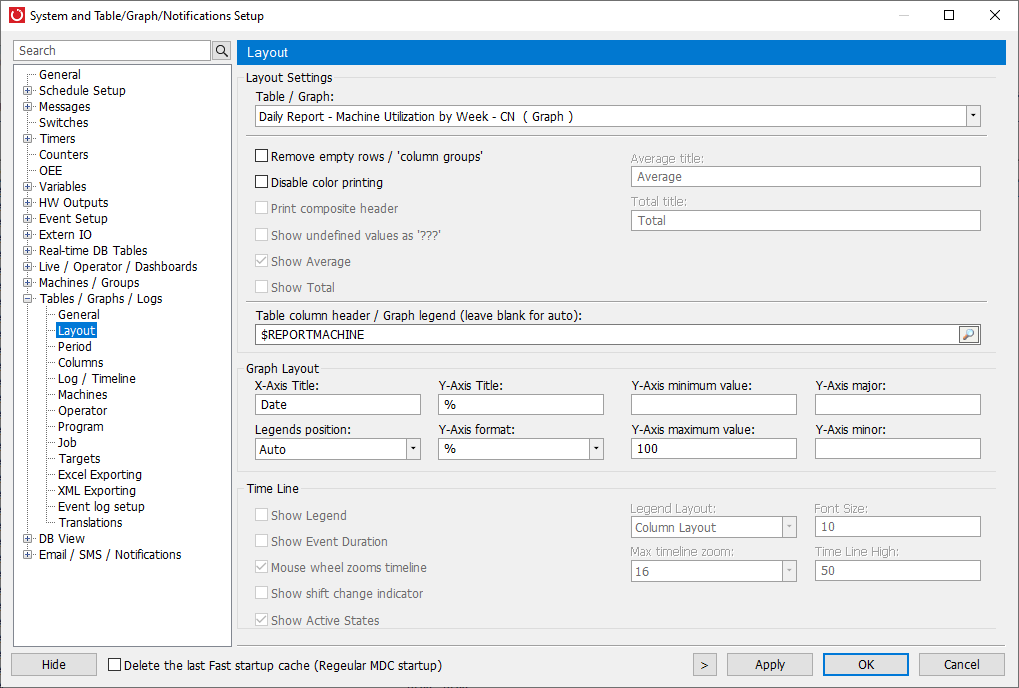Select top-level General in the tree

point(60,75)
